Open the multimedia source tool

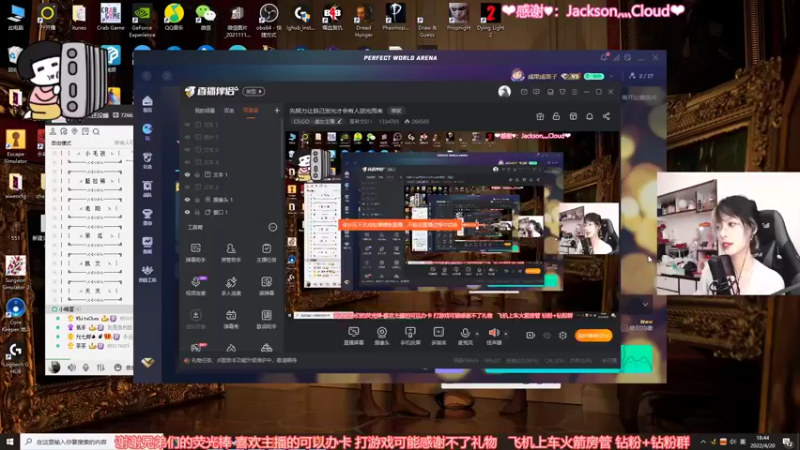coord(438,335)
